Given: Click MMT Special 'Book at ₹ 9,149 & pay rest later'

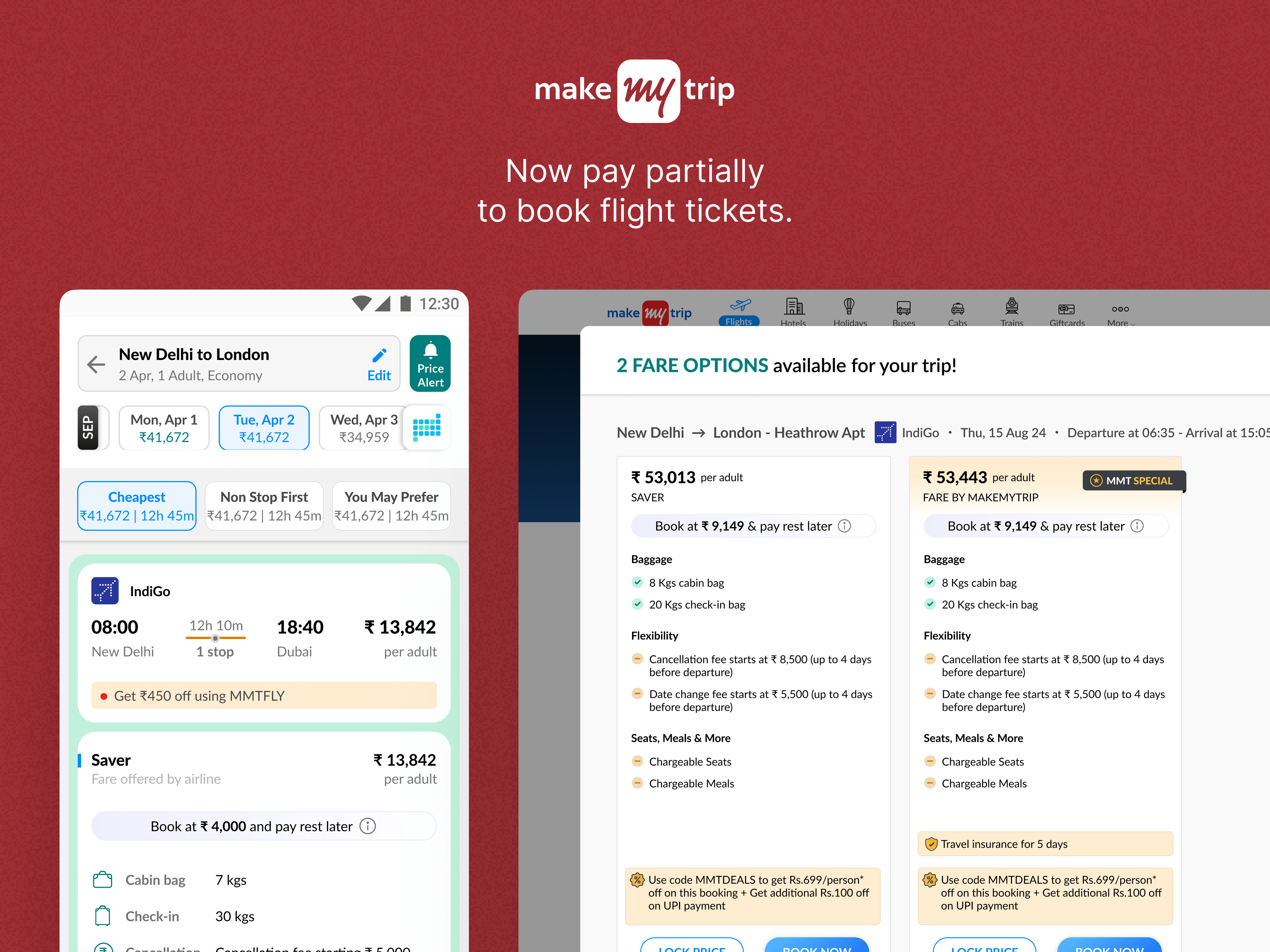Looking at the screenshot, I should [x=1045, y=526].
